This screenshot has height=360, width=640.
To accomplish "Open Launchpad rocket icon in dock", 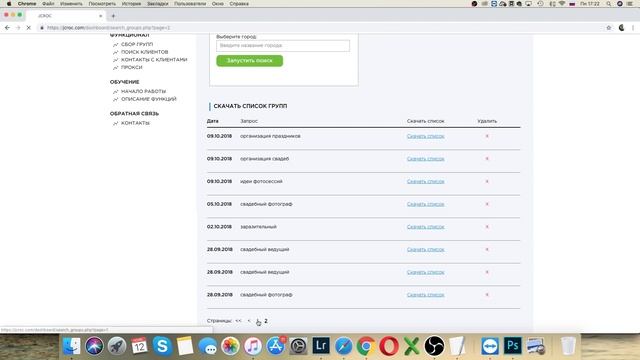I will point(117,346).
